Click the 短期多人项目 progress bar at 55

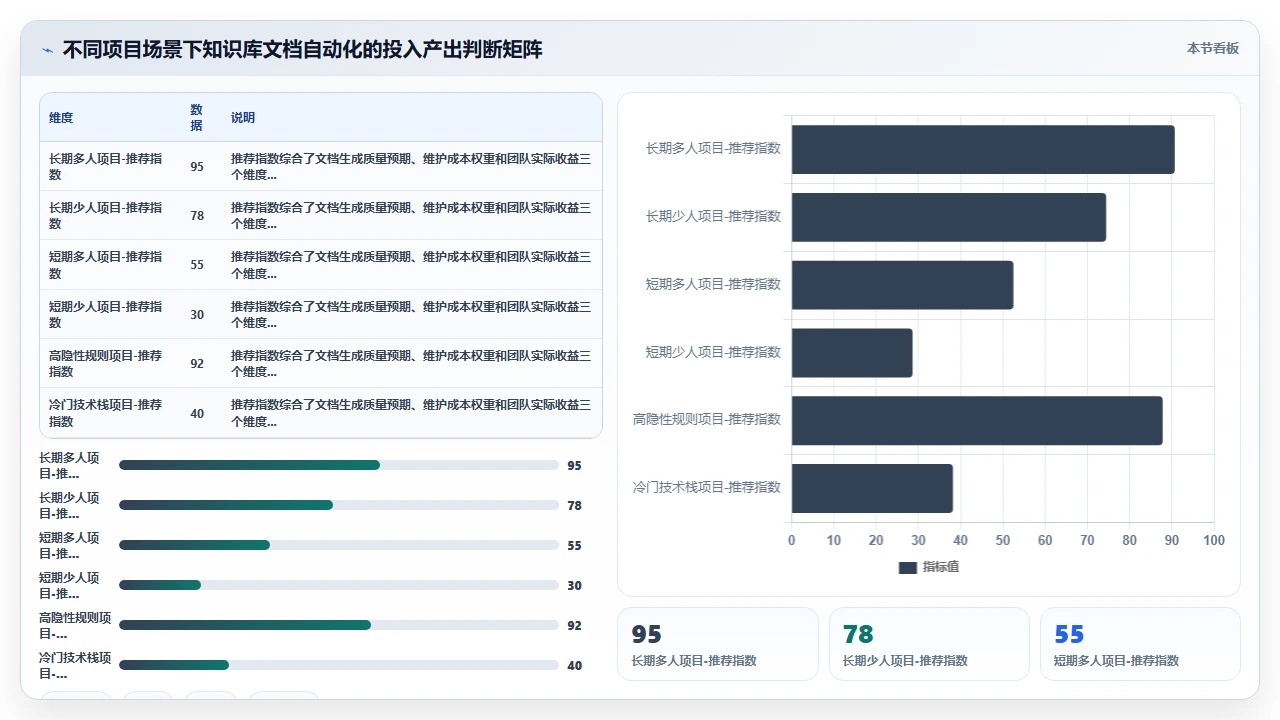click(x=339, y=545)
